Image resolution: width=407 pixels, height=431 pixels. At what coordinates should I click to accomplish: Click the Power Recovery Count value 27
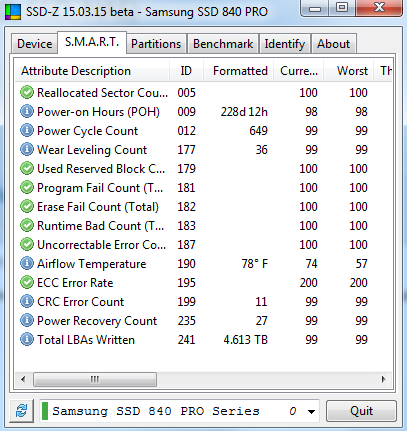(x=262, y=321)
